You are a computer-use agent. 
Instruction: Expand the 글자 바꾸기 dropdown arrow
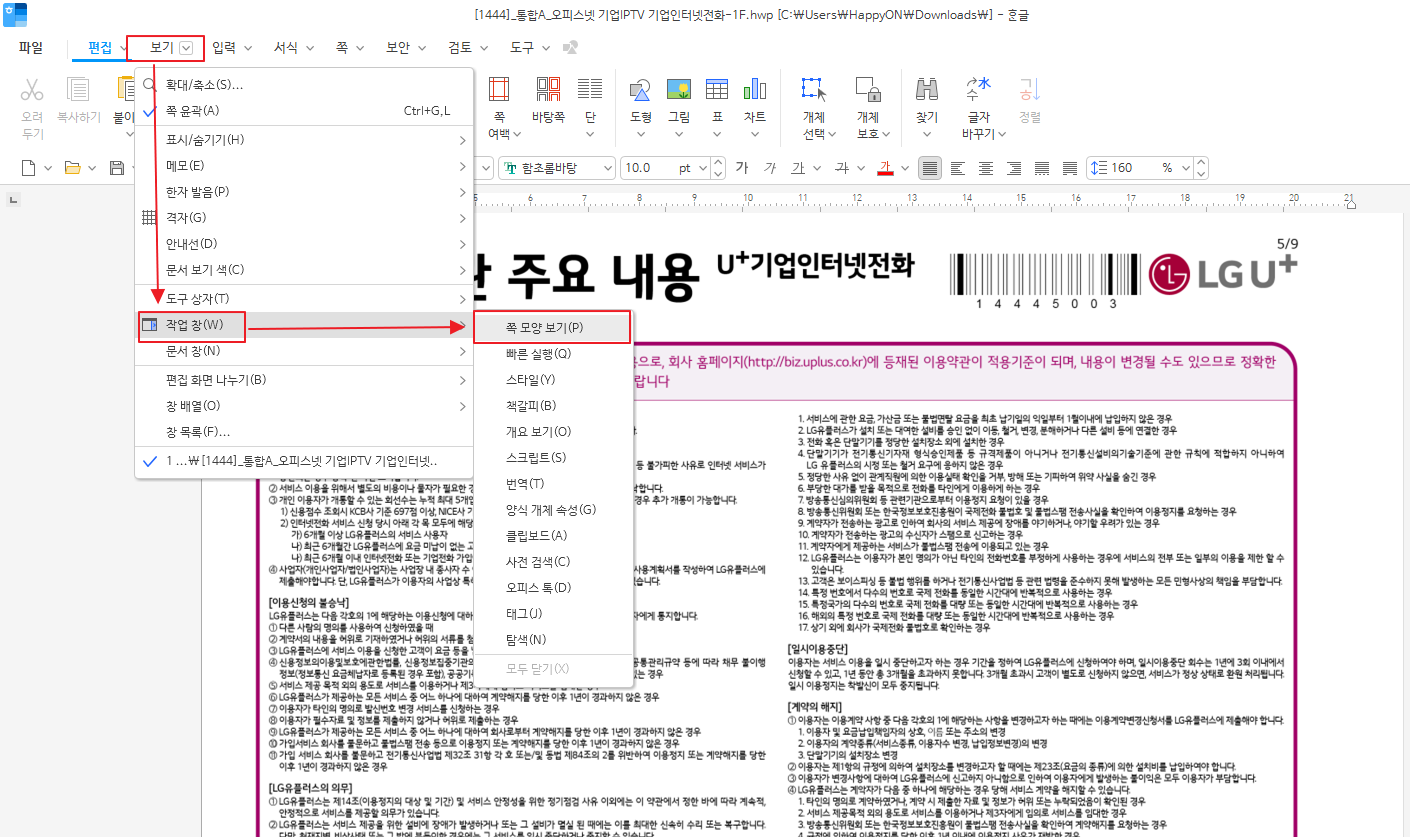[1003, 133]
